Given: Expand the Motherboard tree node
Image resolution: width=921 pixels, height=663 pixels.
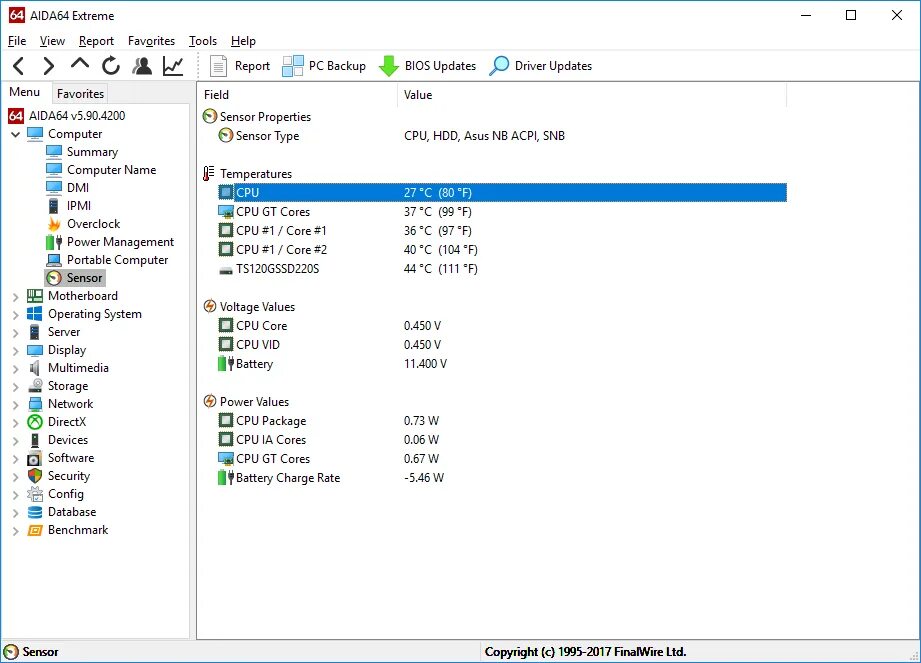Looking at the screenshot, I should pyautogui.click(x=16, y=297).
